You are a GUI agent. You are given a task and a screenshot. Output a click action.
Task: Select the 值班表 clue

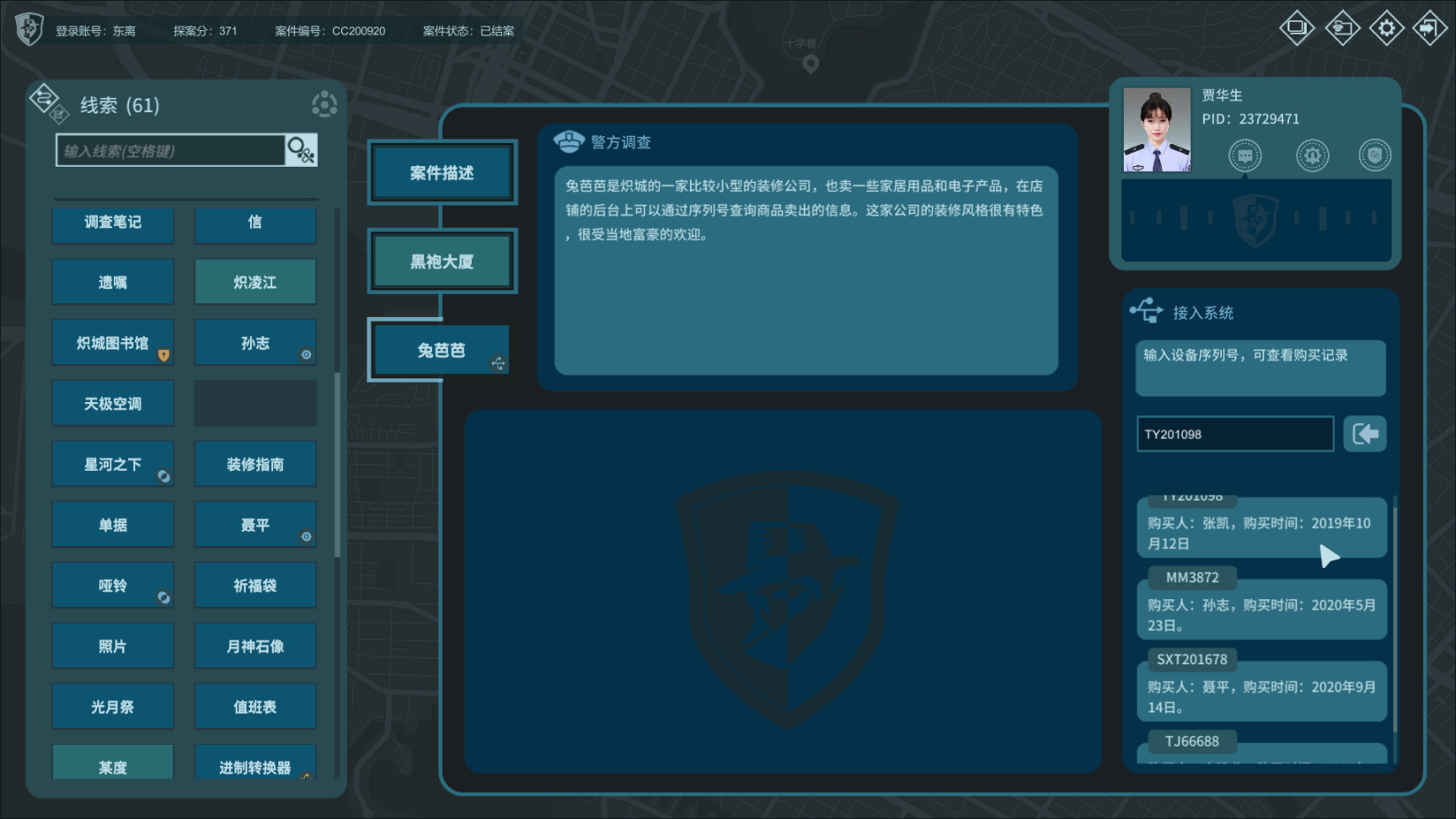click(x=255, y=706)
